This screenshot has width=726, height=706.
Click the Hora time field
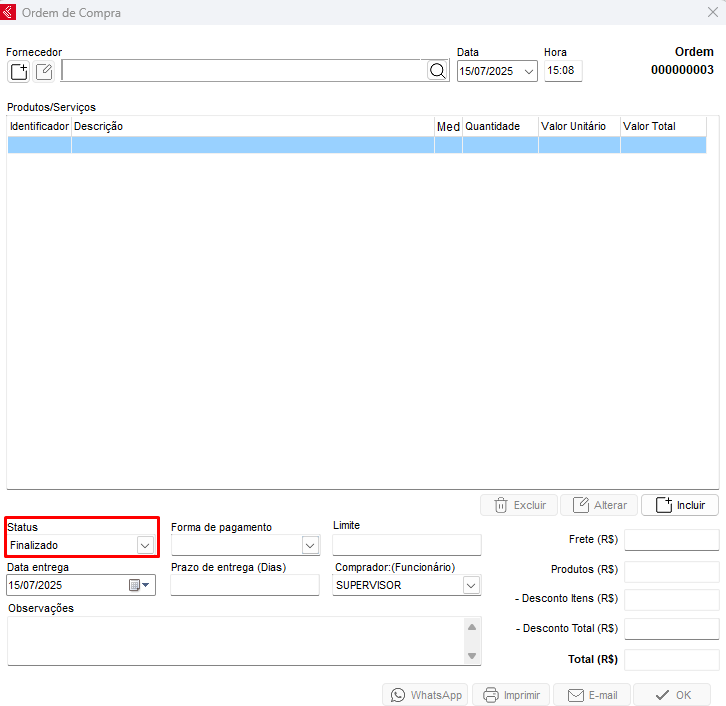pyautogui.click(x=562, y=71)
